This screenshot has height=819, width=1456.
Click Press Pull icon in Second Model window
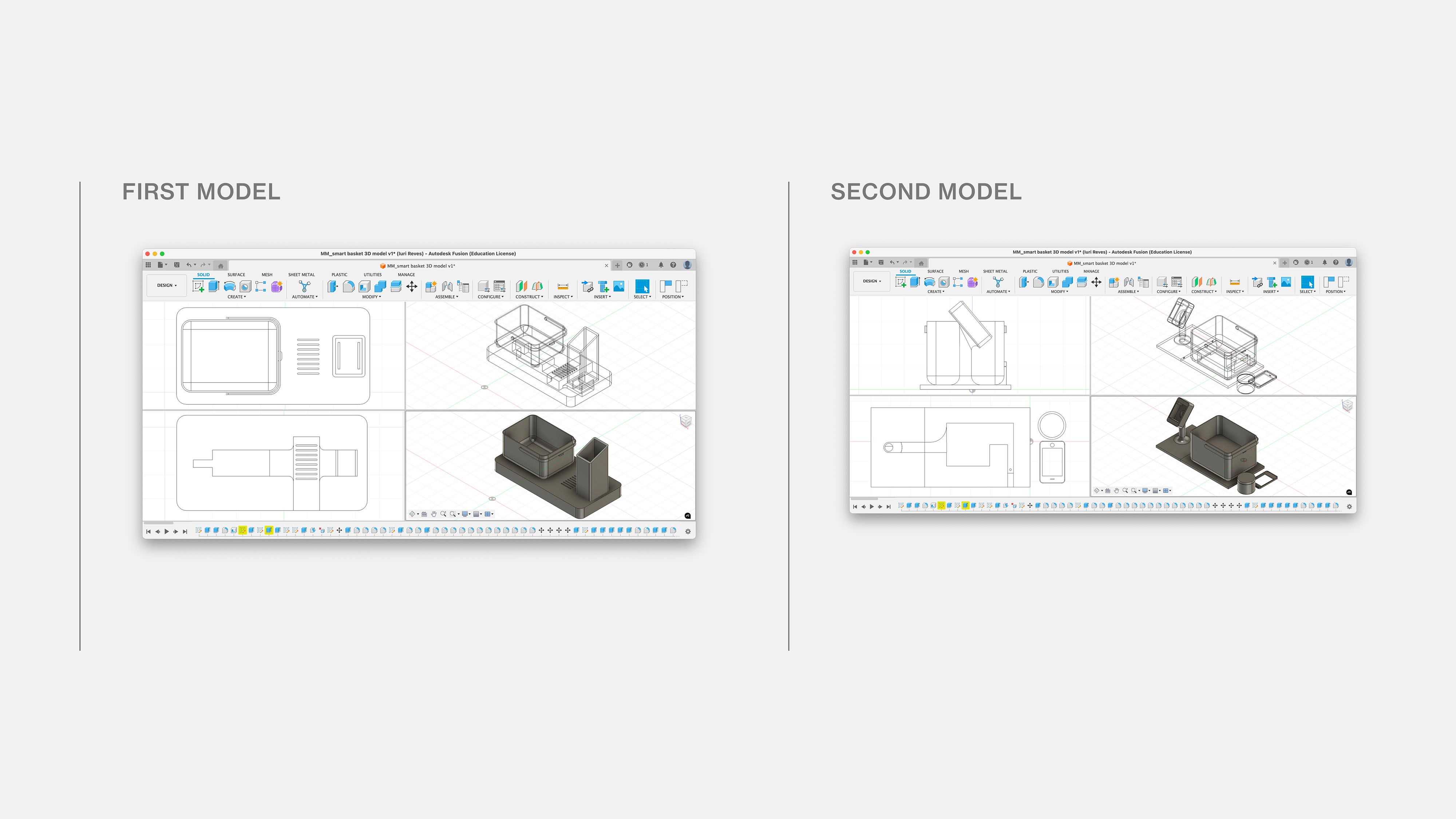pyautogui.click(x=1024, y=282)
